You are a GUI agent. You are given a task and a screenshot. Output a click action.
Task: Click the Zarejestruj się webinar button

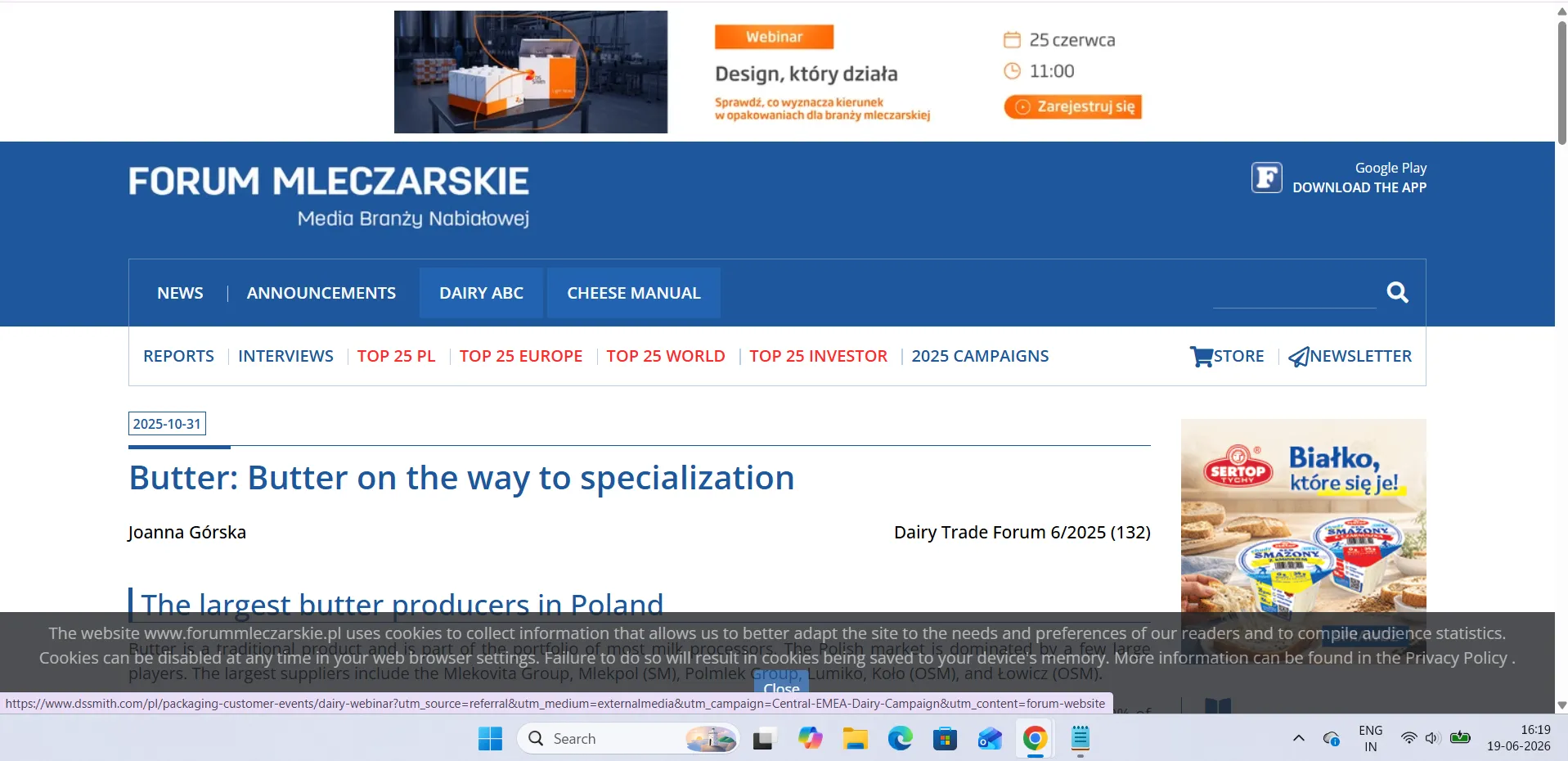pyautogui.click(x=1073, y=106)
